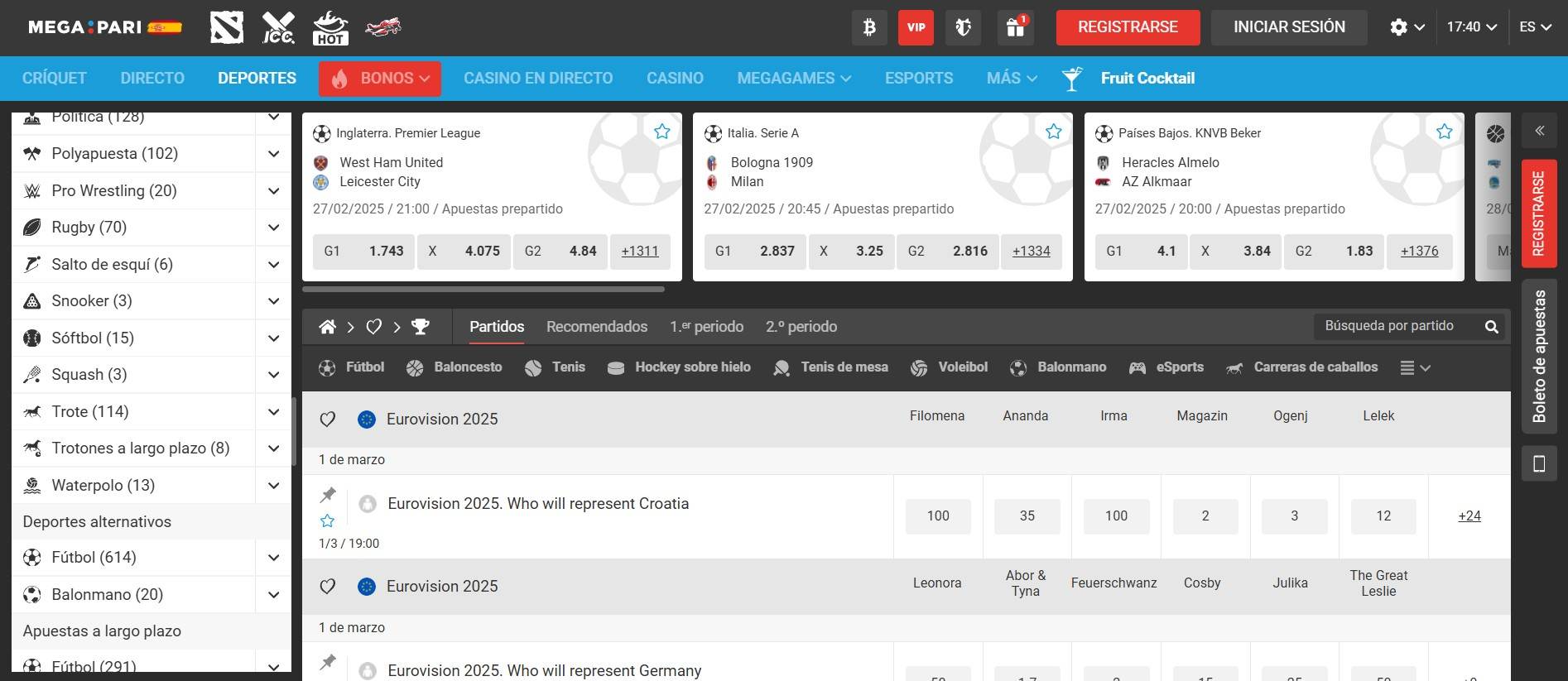Screen dimensions: 1568x681
Task: Open the shield icon beside VIP
Action: [x=963, y=27]
